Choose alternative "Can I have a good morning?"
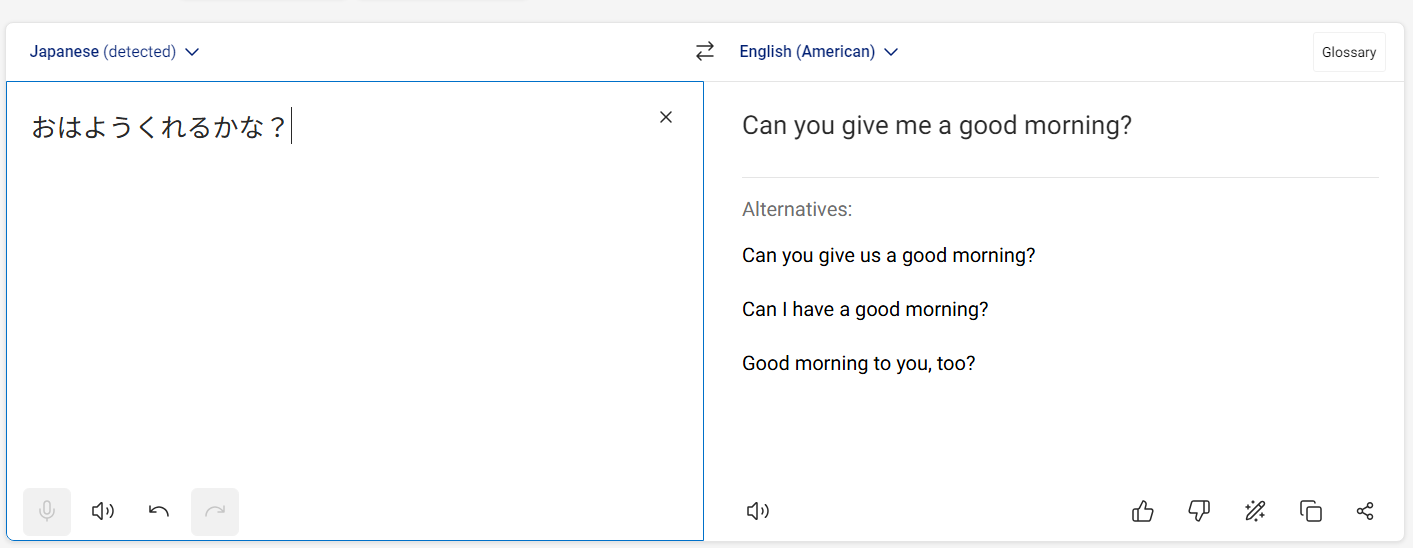This screenshot has width=1413, height=548. point(865,309)
